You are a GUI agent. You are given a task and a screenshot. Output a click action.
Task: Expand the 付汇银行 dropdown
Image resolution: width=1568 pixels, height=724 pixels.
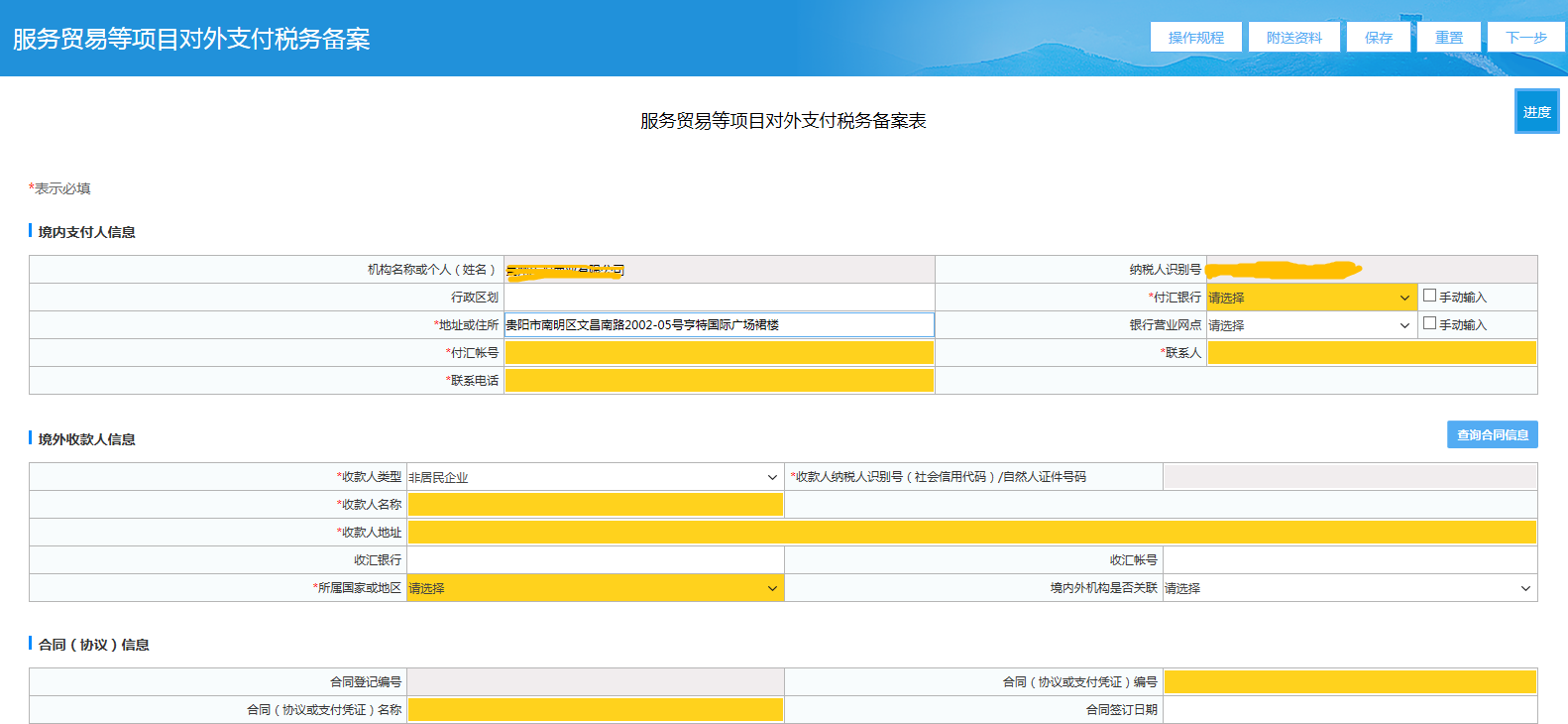click(1310, 298)
